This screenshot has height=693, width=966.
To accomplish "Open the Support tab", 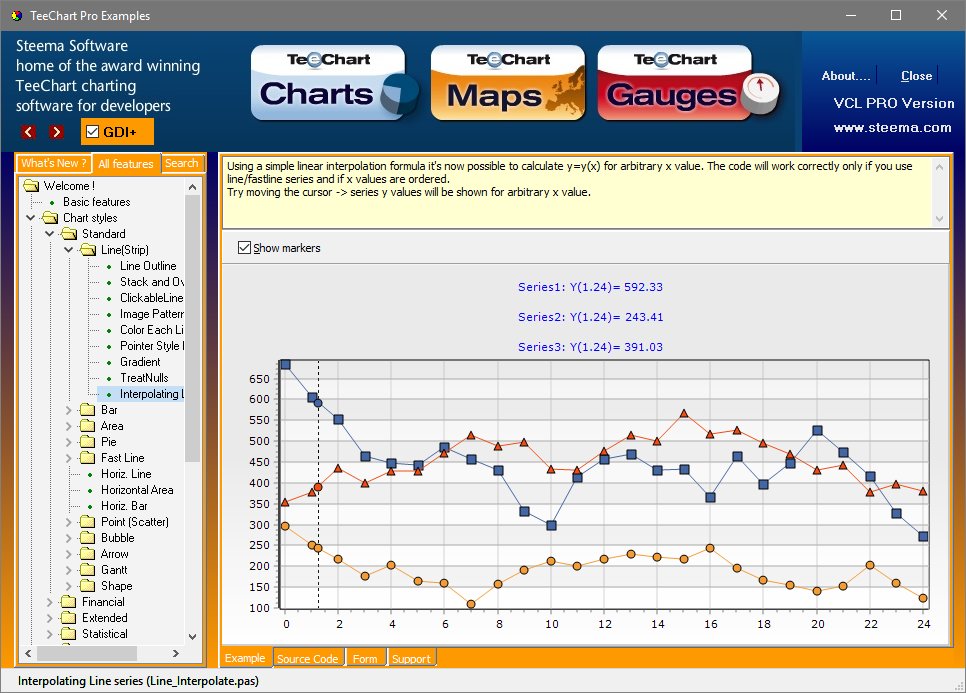I will (x=412, y=659).
